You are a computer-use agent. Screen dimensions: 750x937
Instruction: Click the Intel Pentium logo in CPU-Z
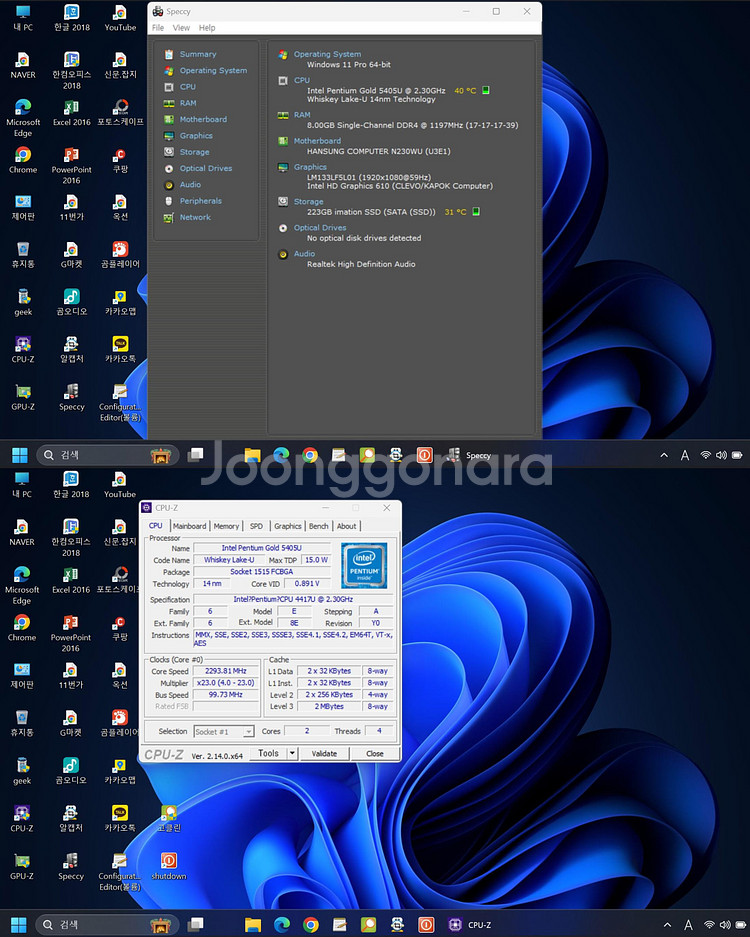tap(364, 565)
